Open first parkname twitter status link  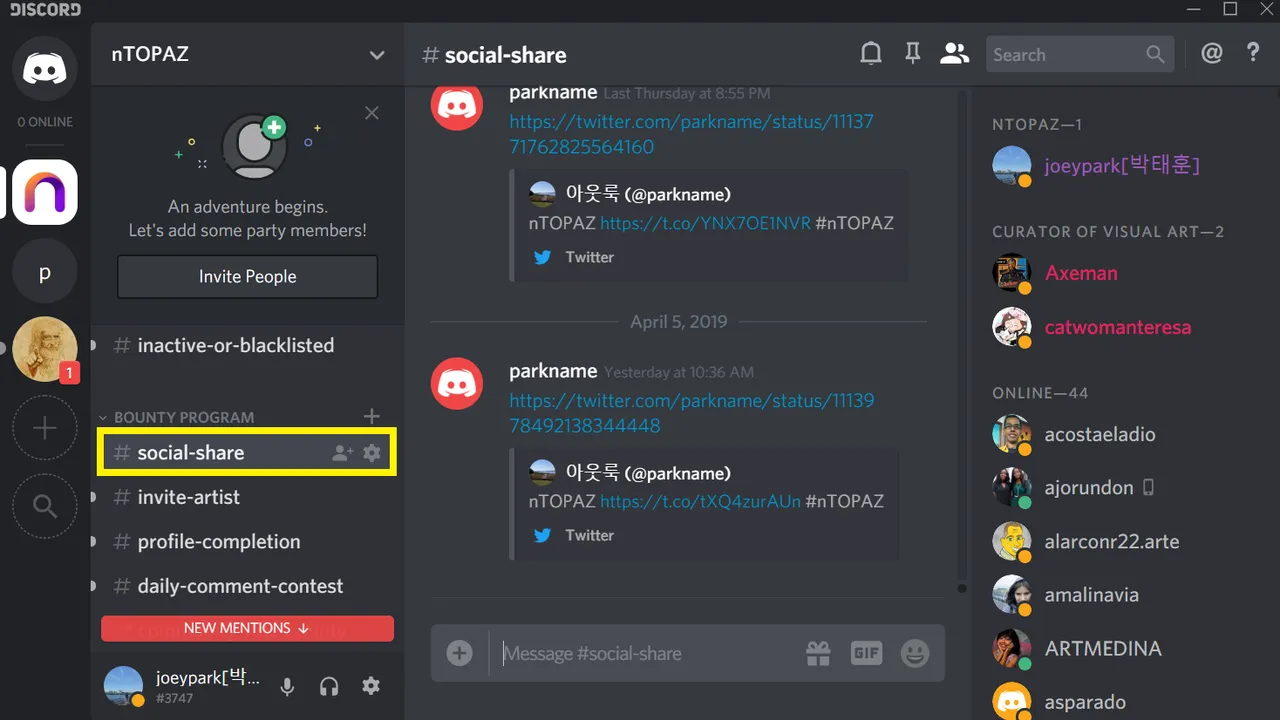[x=691, y=134]
